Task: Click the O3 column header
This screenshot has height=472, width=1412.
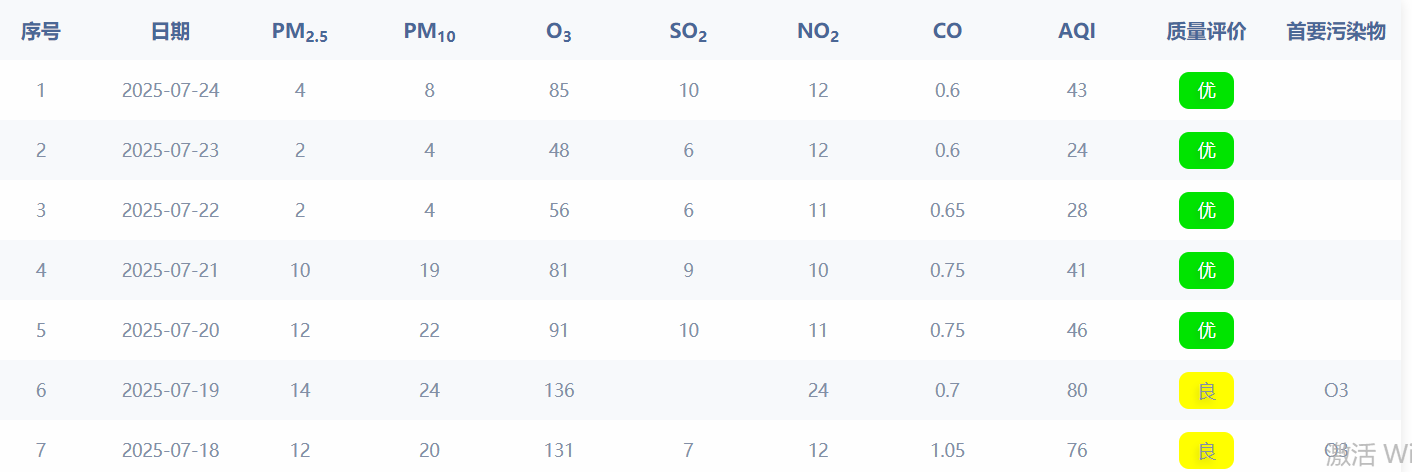Action: [559, 32]
